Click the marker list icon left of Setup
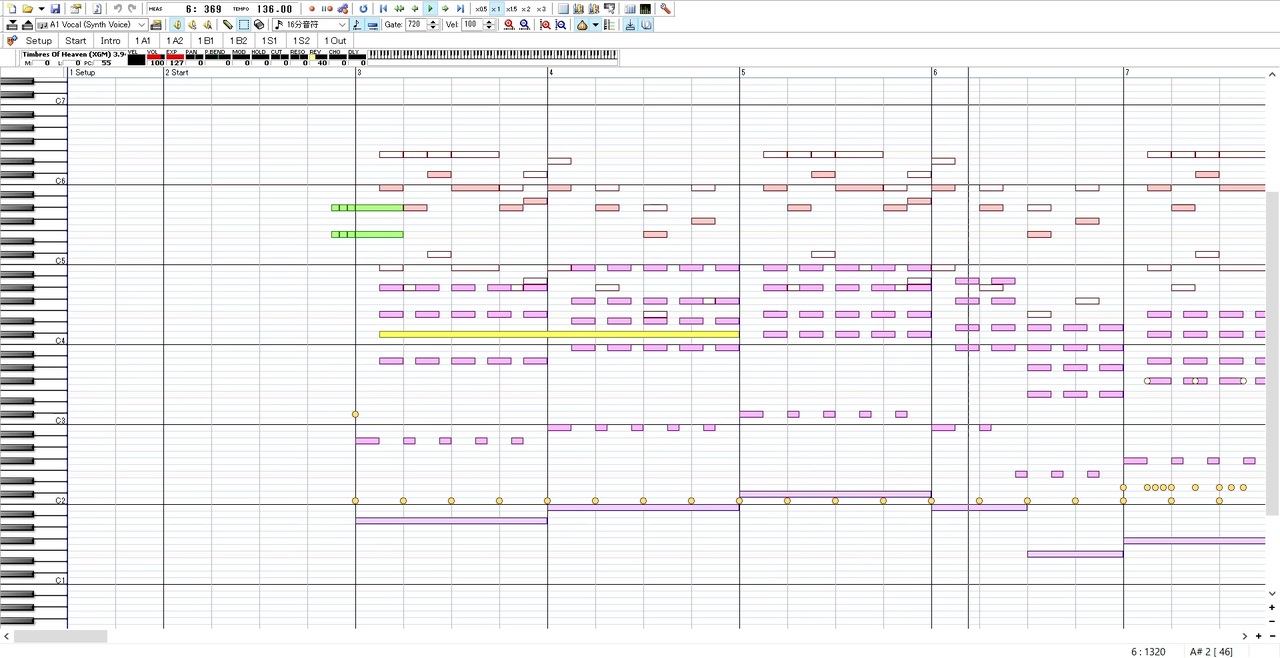The width and height of the screenshot is (1280, 658). tap(12, 41)
